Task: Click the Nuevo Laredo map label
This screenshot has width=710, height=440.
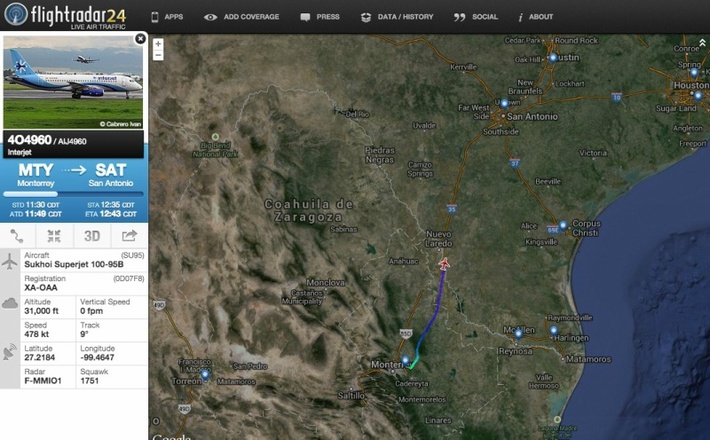Action: point(439,239)
